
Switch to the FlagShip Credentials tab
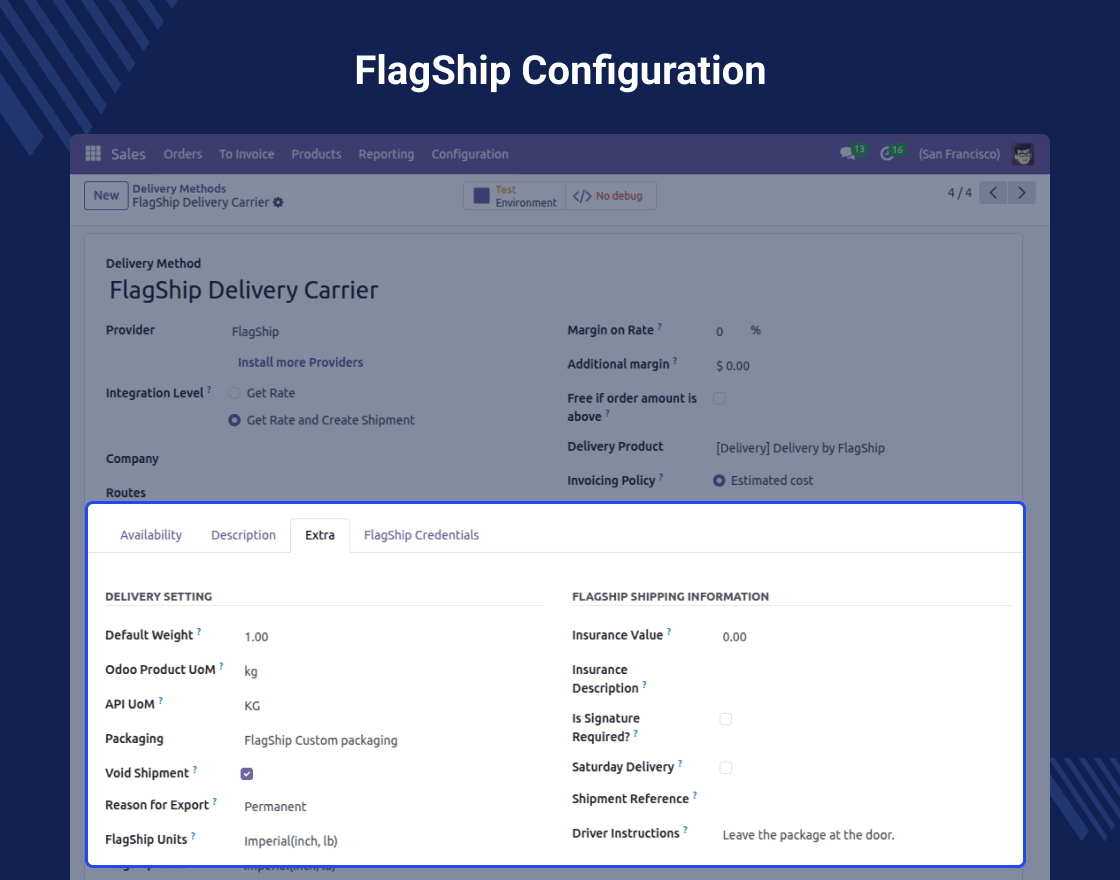pos(421,535)
